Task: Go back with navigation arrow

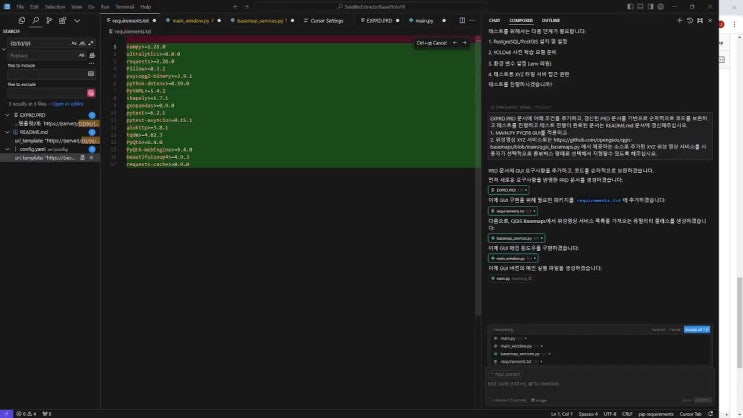Action: pyautogui.click(x=236, y=7)
